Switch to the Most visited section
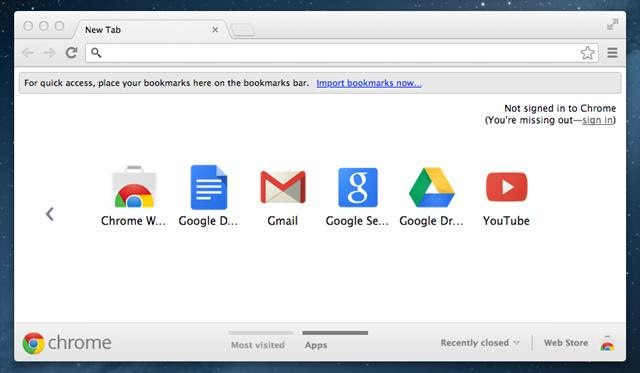The width and height of the screenshot is (640, 373). [x=258, y=345]
